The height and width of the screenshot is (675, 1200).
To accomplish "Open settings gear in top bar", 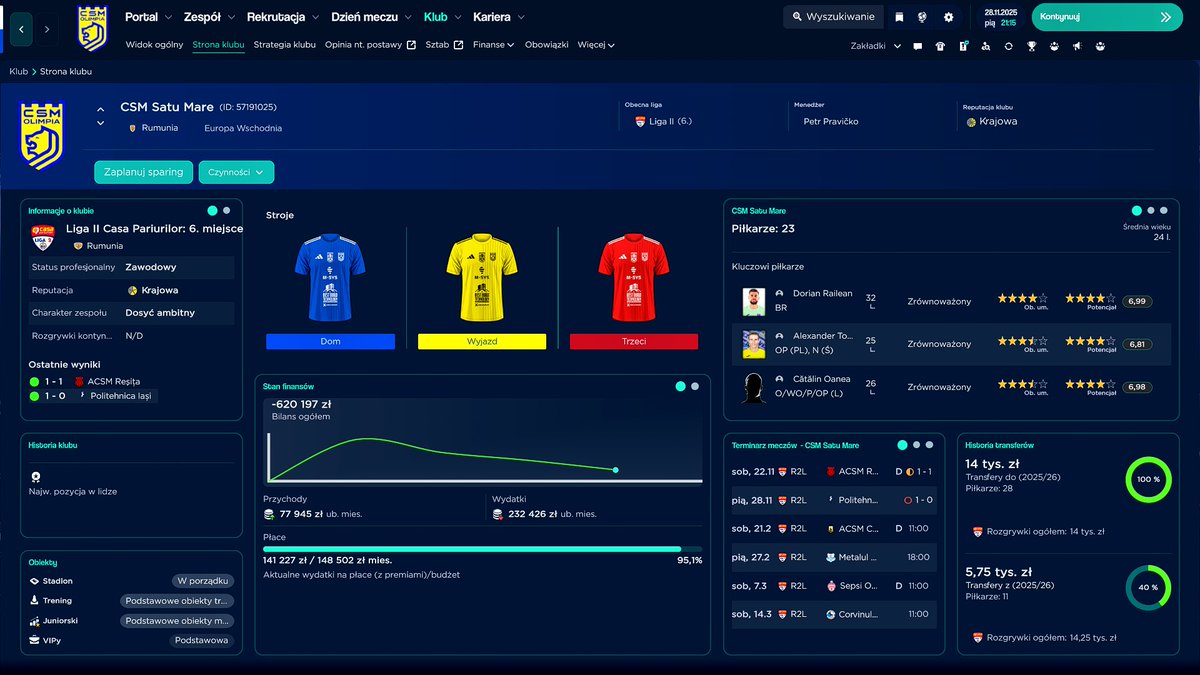I will pos(948,17).
